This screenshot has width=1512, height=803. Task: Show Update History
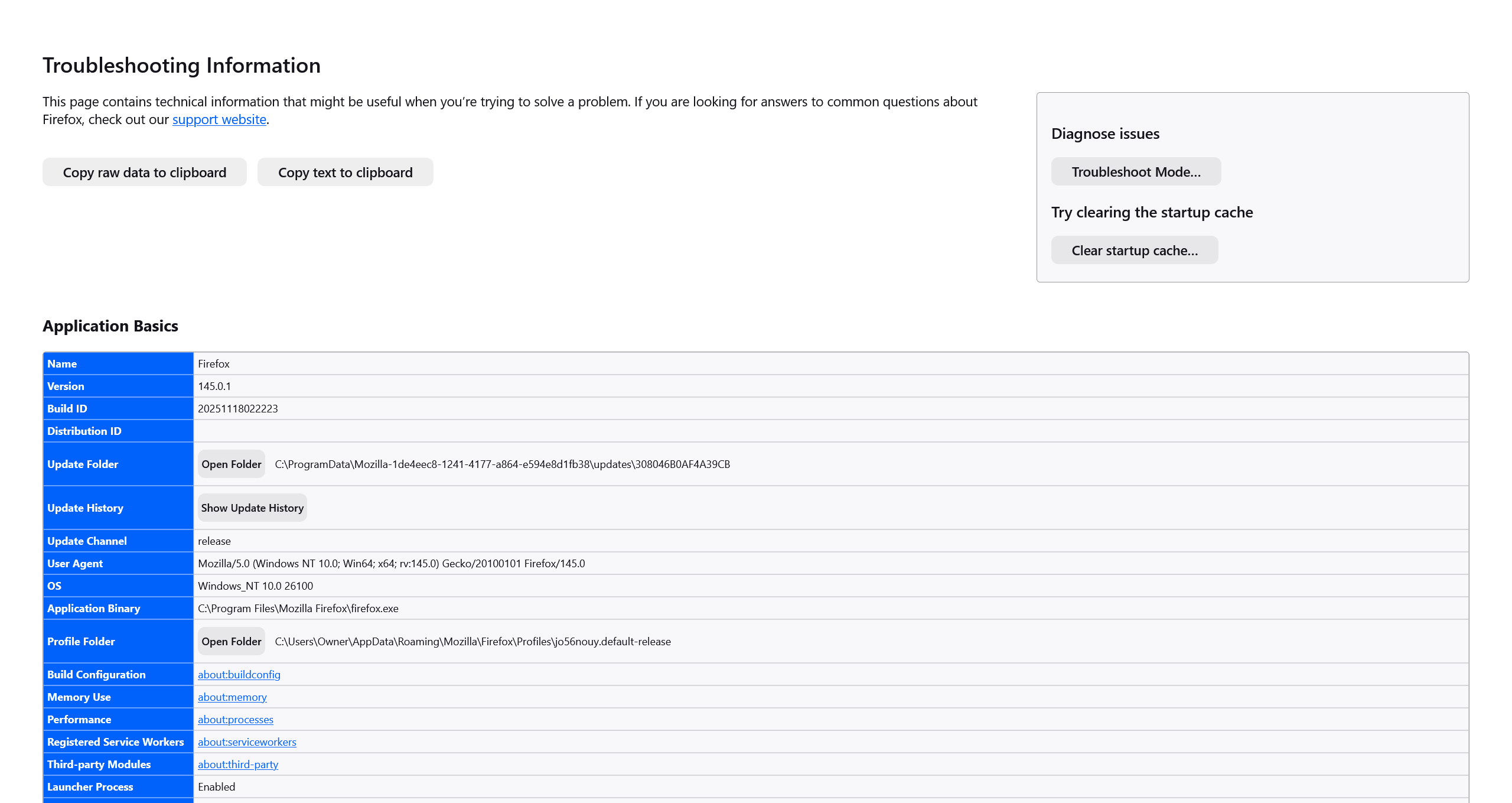tap(252, 508)
